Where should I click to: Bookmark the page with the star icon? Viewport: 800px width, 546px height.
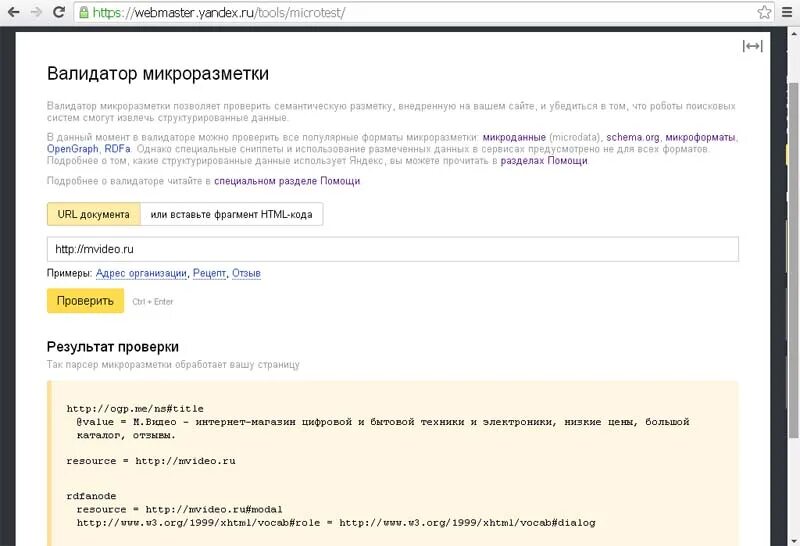(764, 12)
